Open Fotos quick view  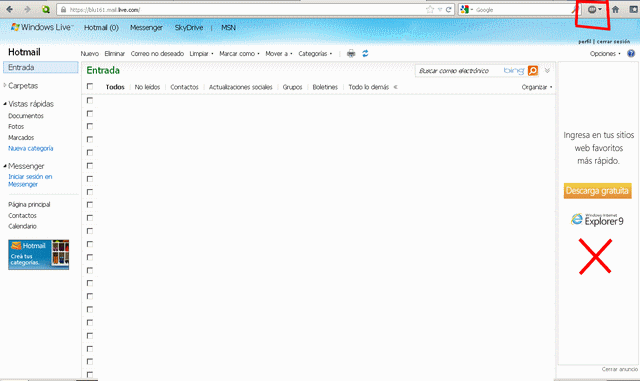pyautogui.click(x=16, y=127)
